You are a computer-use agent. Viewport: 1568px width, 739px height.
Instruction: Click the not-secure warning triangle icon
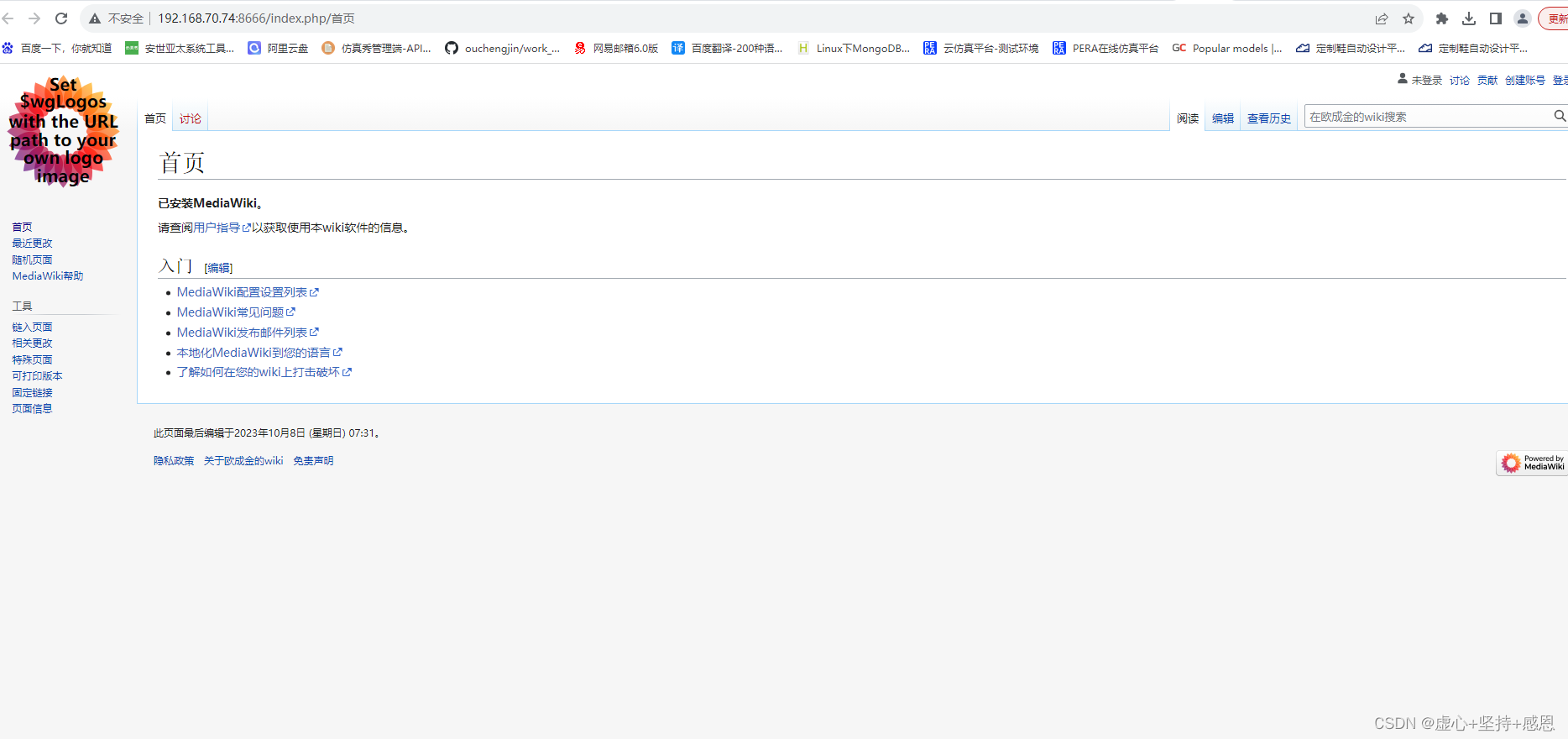95,18
